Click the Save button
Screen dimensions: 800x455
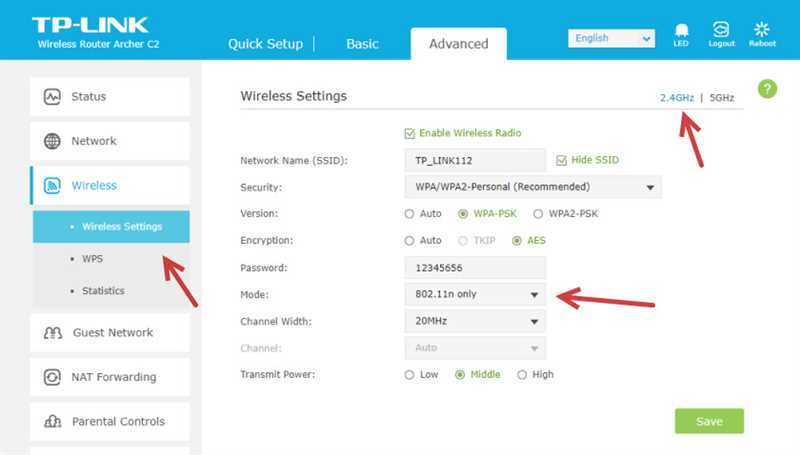(x=709, y=421)
